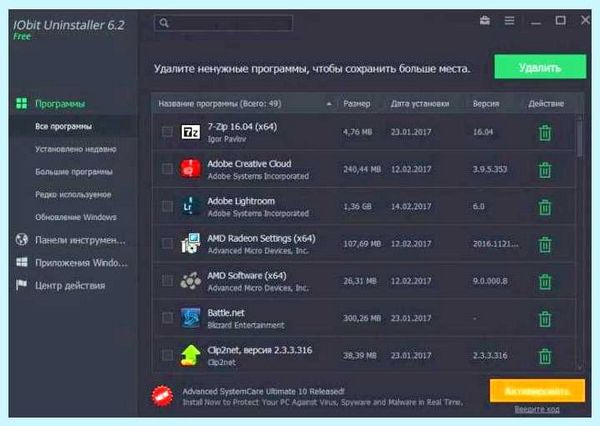Open the hamburger menu icon

pyautogui.click(x=509, y=21)
